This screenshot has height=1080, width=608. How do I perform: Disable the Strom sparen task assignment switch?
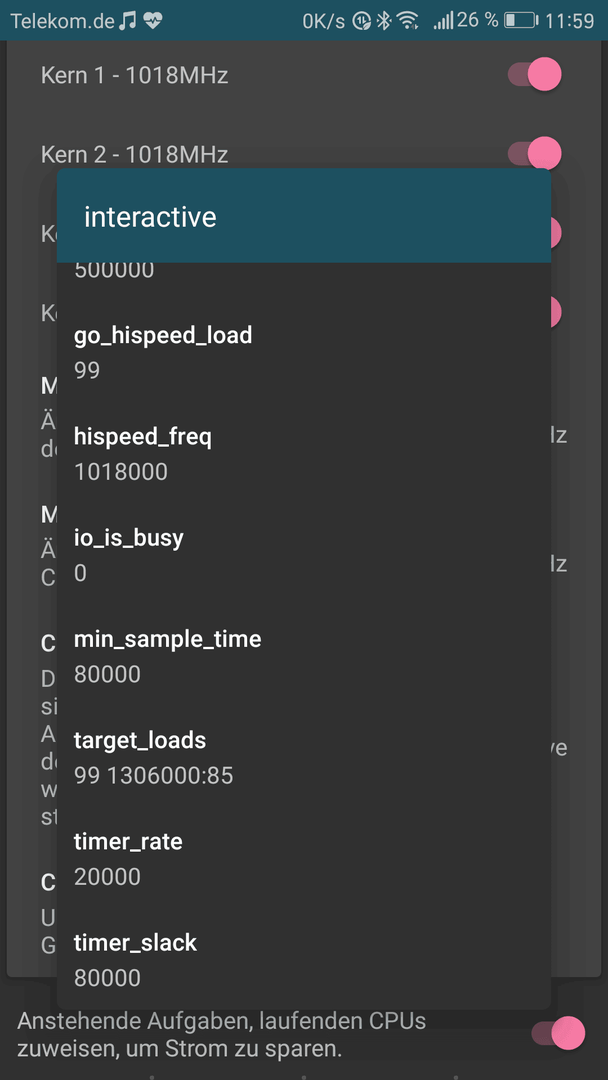(558, 1032)
